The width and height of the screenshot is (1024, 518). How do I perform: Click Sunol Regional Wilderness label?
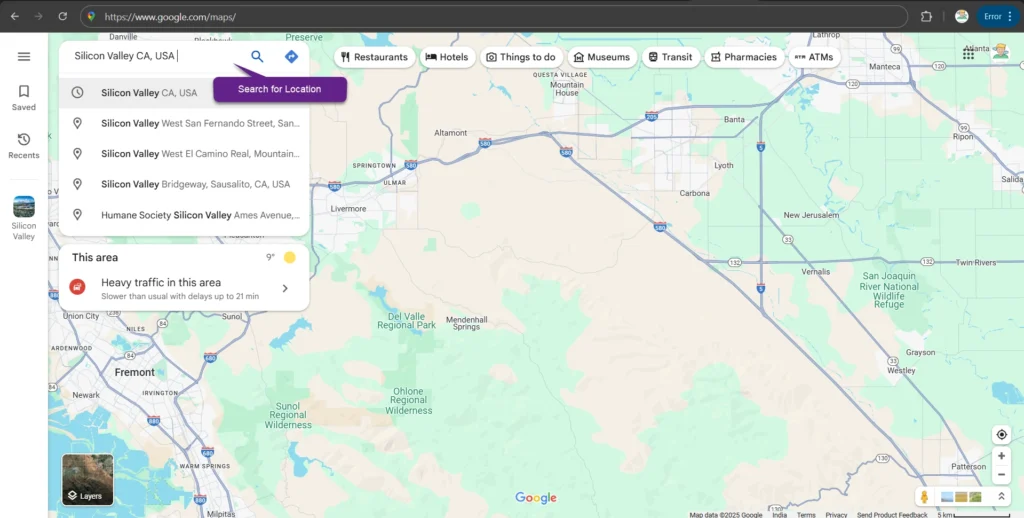point(288,415)
